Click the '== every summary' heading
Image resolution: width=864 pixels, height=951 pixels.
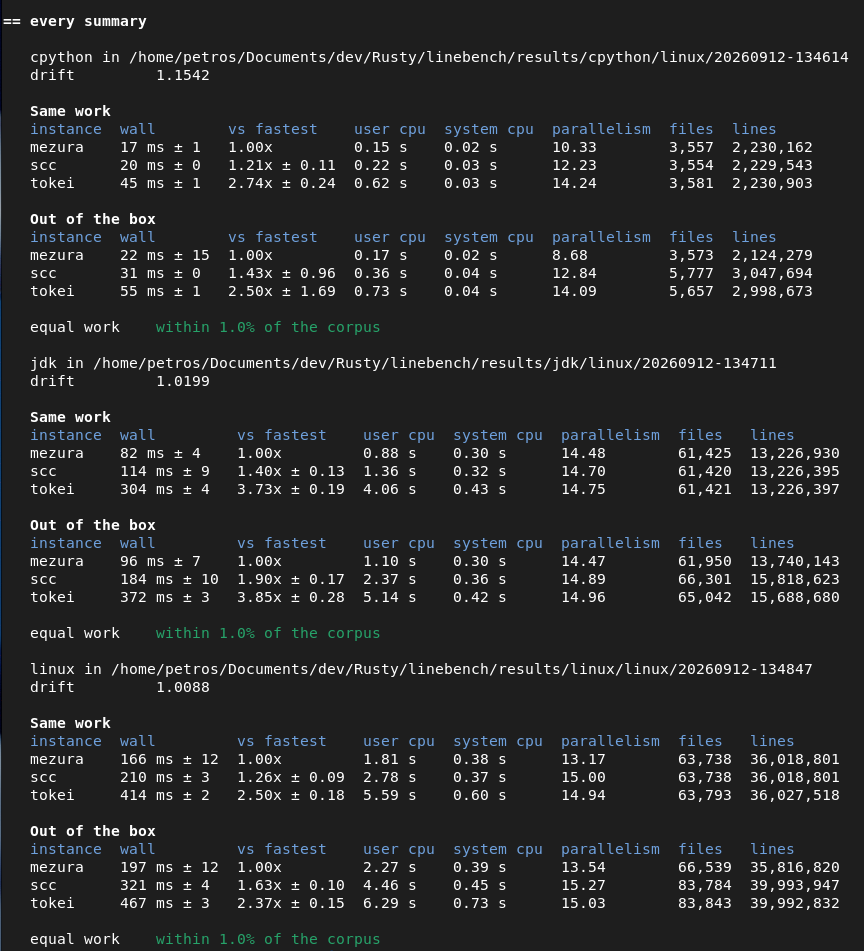75,21
